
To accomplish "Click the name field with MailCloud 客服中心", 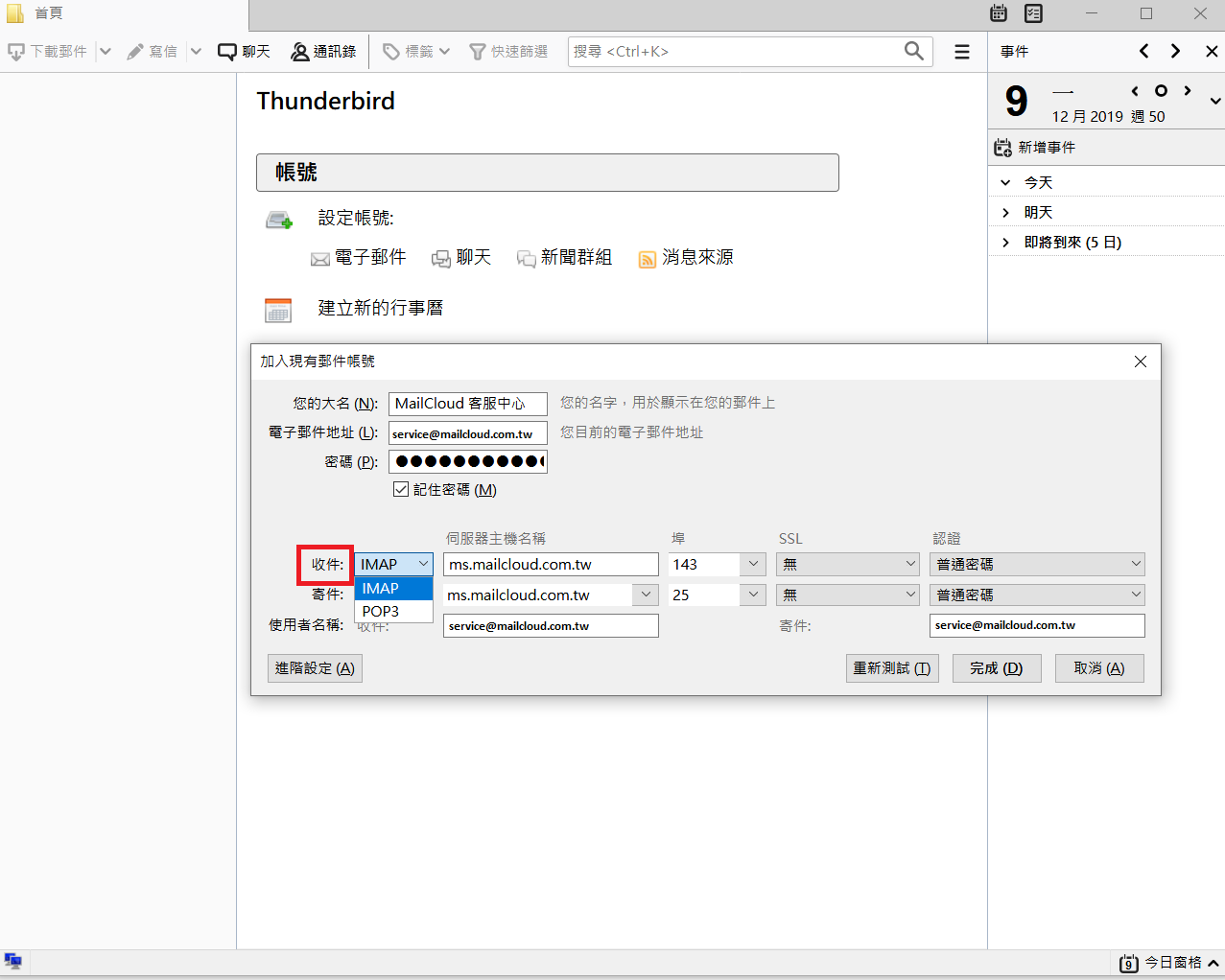I will pyautogui.click(x=468, y=404).
